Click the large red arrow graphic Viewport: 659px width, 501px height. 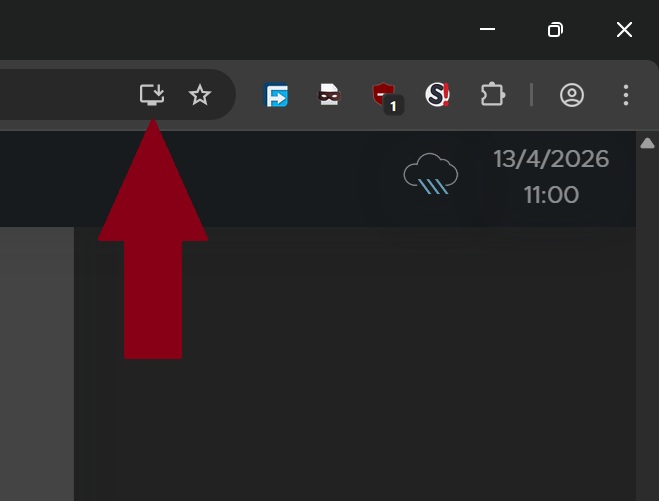click(x=153, y=239)
